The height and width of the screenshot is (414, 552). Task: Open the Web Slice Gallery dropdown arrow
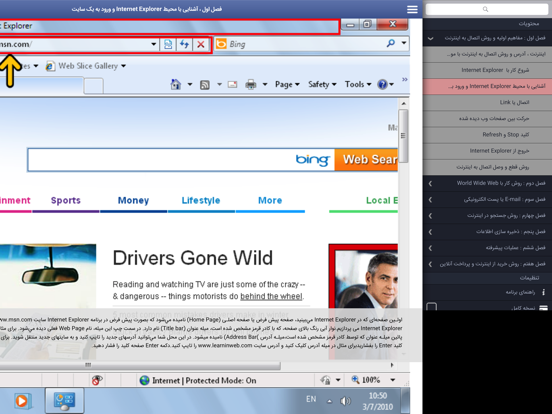[124, 66]
